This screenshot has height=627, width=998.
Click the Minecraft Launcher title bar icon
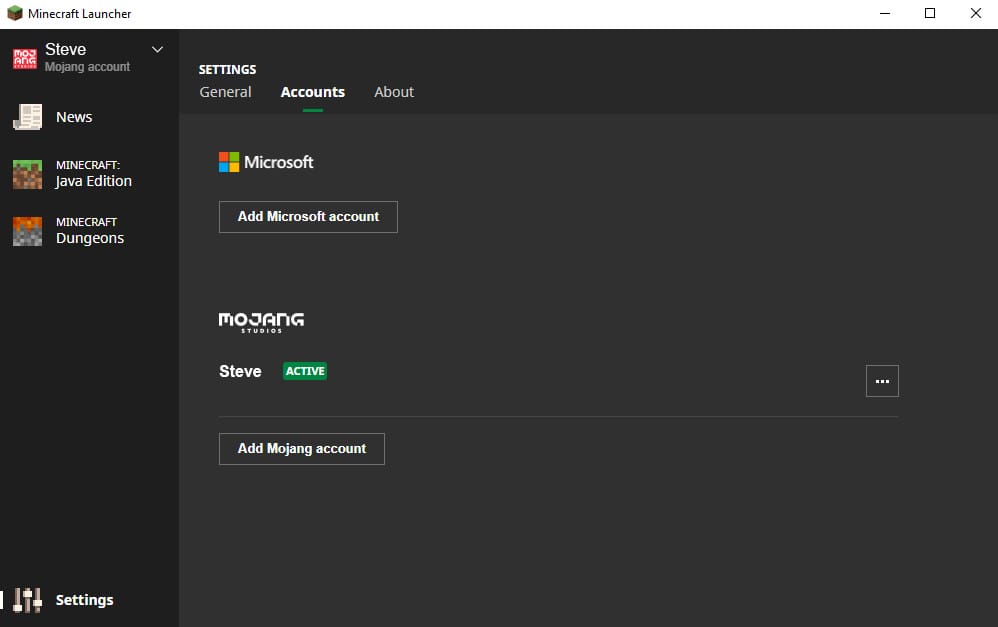point(15,14)
